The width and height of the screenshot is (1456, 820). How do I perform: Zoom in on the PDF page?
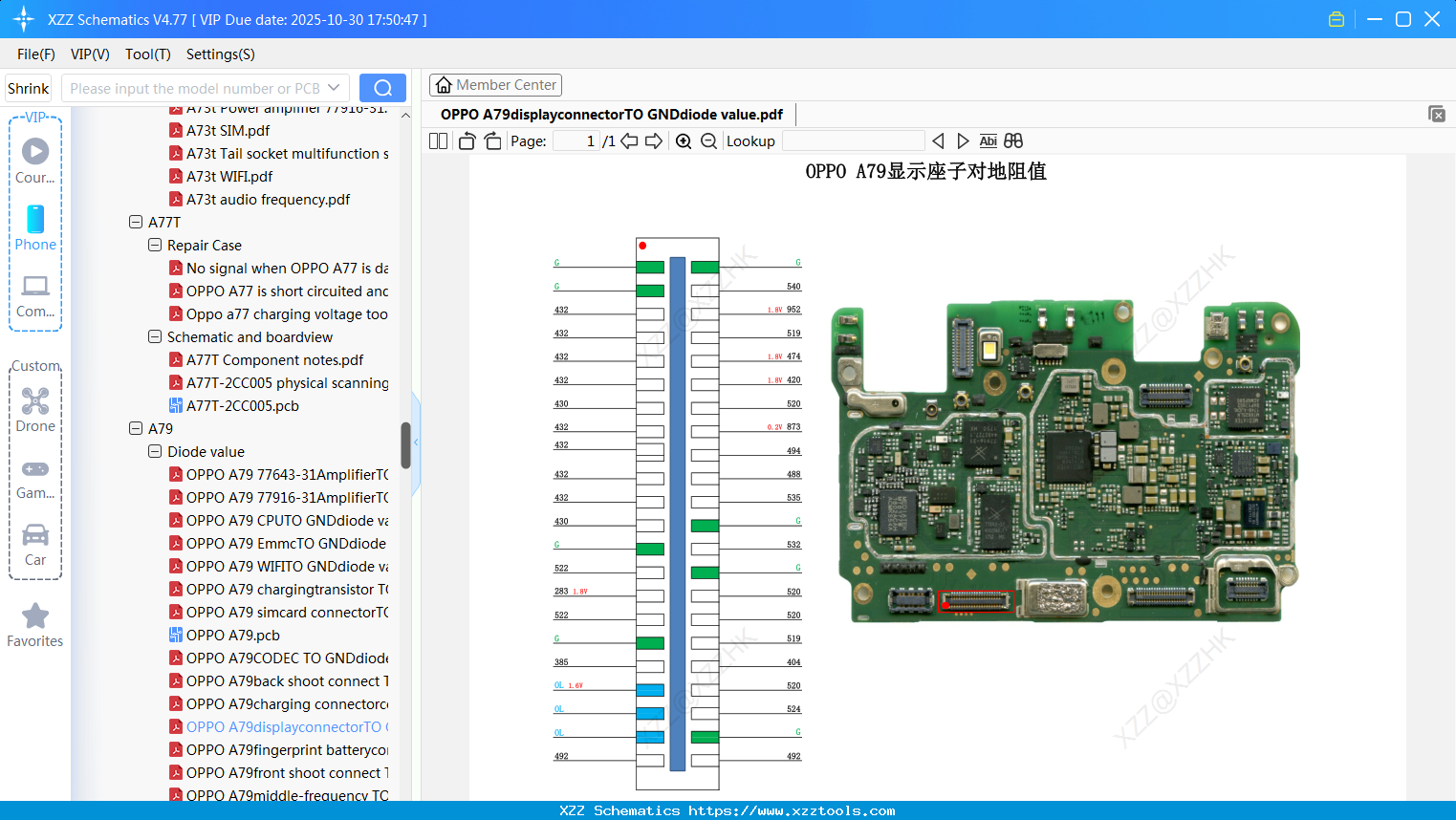(x=684, y=140)
